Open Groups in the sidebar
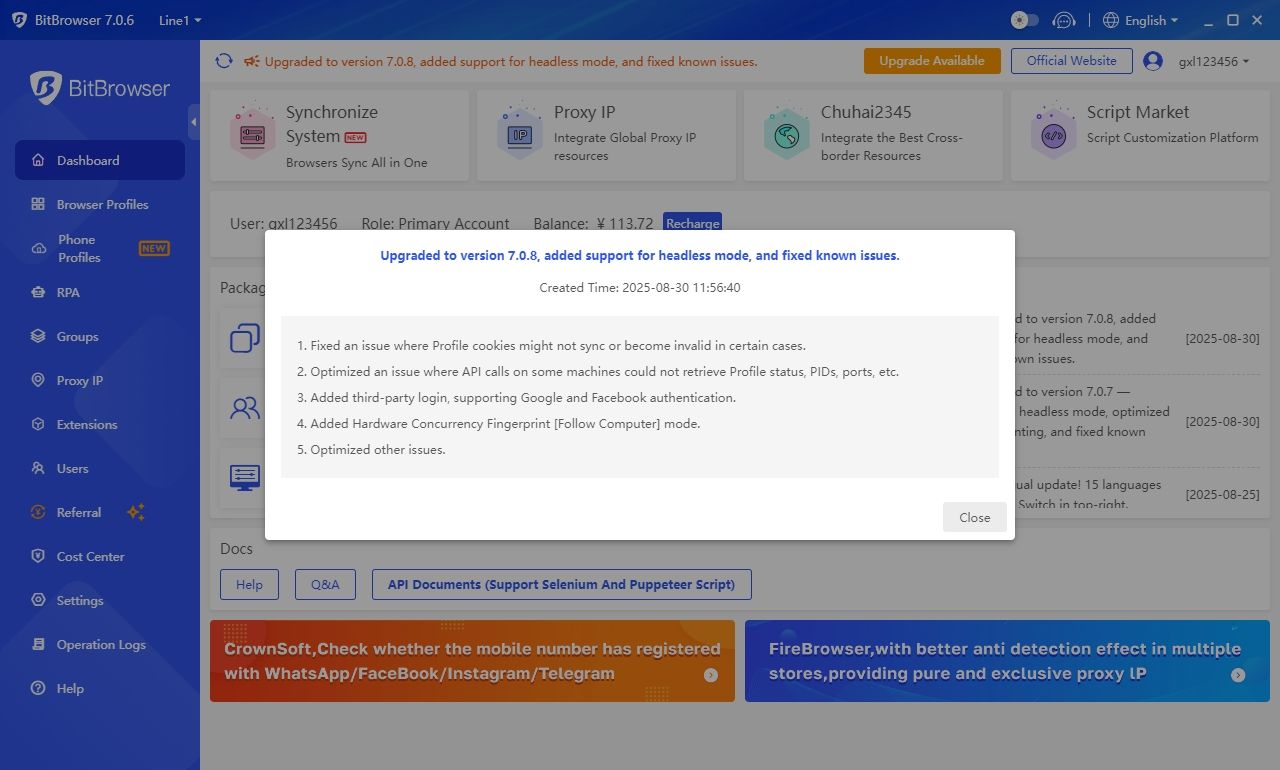The width and height of the screenshot is (1280, 770). point(100,336)
